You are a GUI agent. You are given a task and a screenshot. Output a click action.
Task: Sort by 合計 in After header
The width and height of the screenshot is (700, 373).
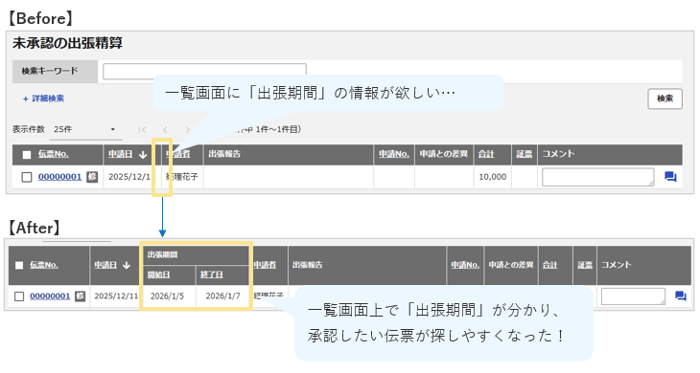[550, 265]
